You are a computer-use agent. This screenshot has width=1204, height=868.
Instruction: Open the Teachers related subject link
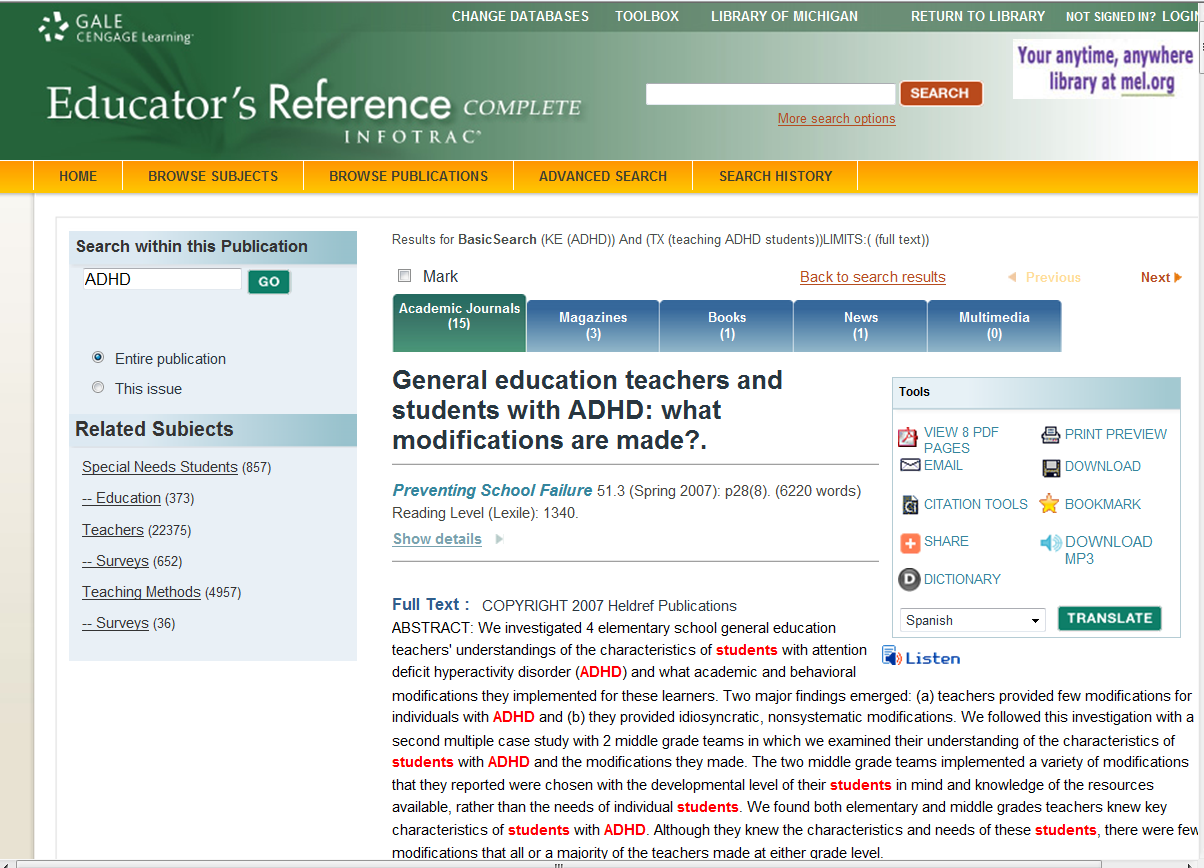coord(113,530)
